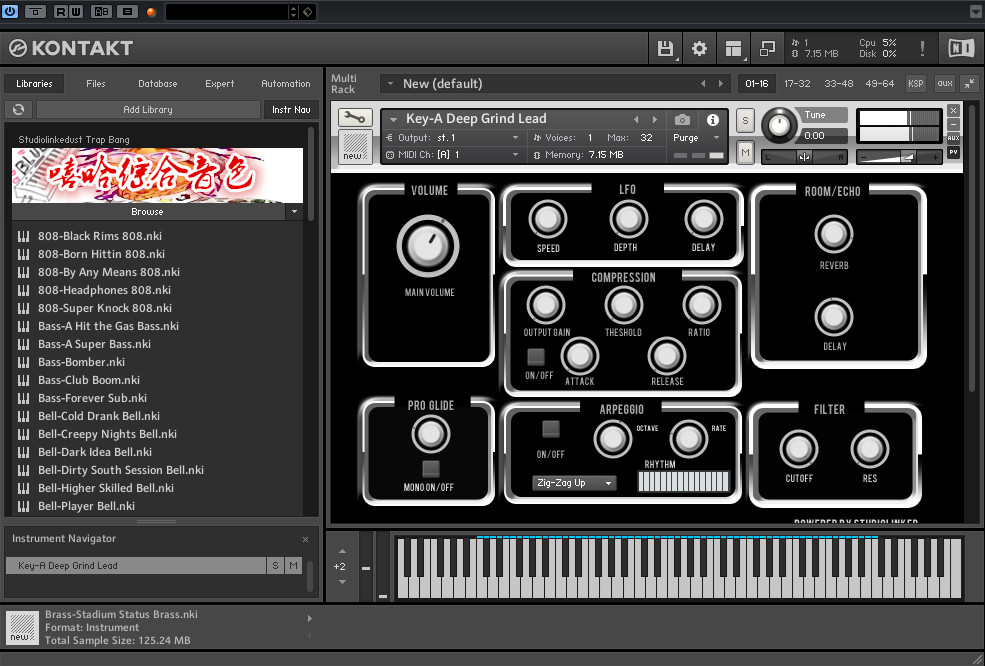Click the NI logo icon
985x666 pixels.
[x=961, y=48]
